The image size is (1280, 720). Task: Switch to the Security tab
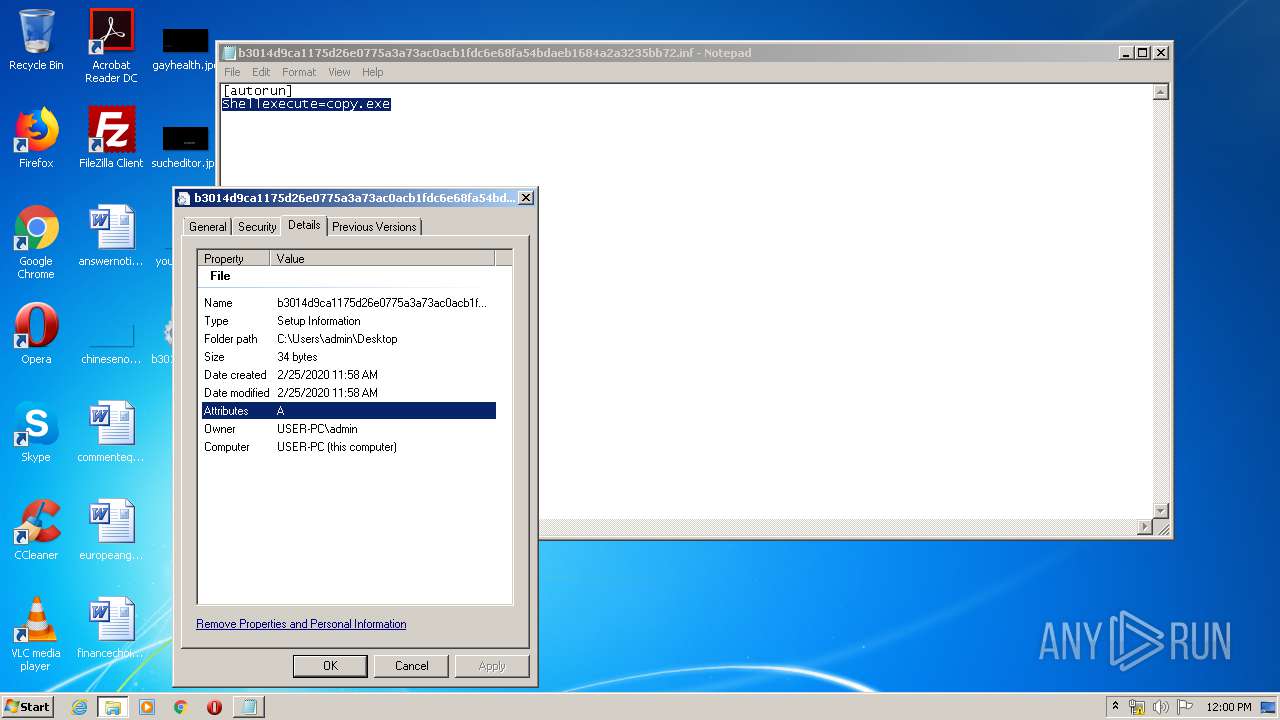(257, 227)
